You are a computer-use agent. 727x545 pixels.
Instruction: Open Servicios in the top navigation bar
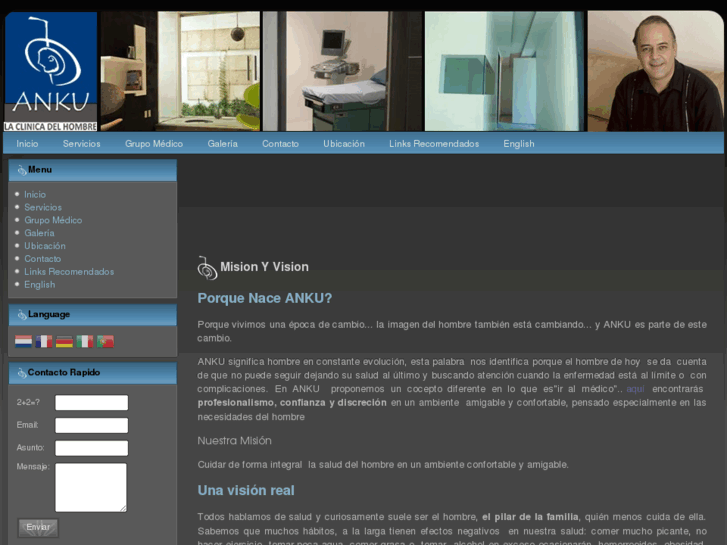82,144
